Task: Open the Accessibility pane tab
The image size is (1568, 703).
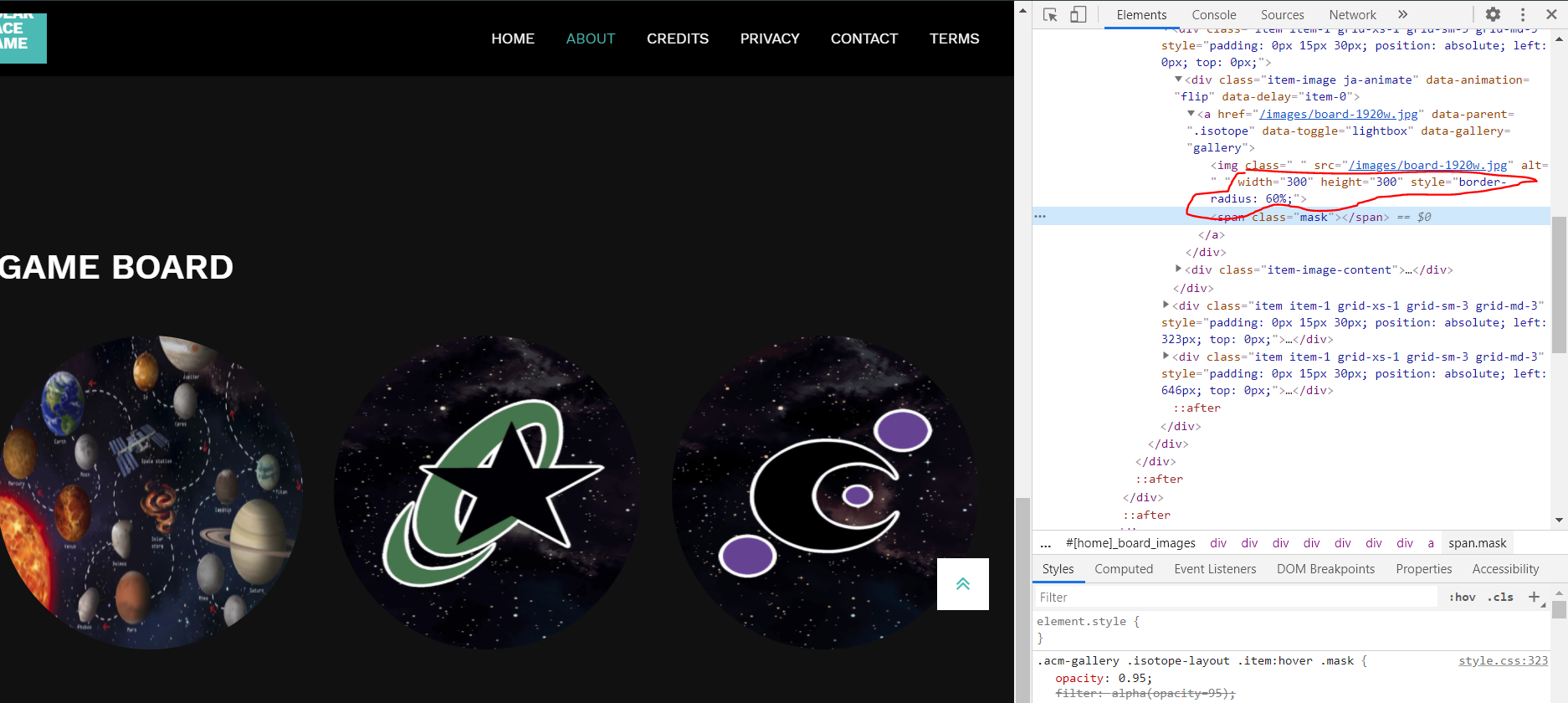Action: coord(1505,569)
